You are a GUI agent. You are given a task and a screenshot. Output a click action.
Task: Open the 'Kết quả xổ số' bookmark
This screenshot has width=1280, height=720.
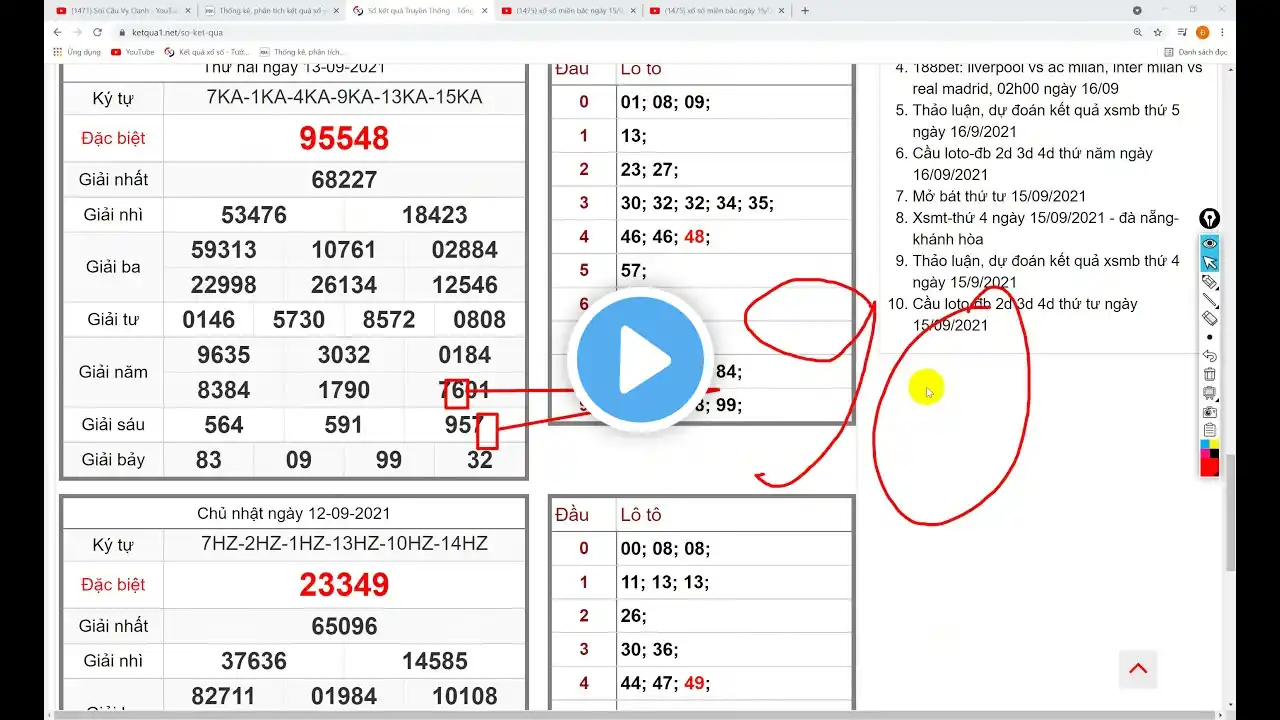click(207, 52)
